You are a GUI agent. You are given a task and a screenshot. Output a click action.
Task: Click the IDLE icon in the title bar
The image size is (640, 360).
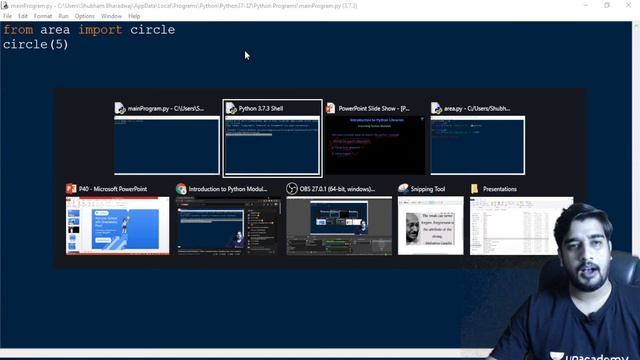(4, 5)
